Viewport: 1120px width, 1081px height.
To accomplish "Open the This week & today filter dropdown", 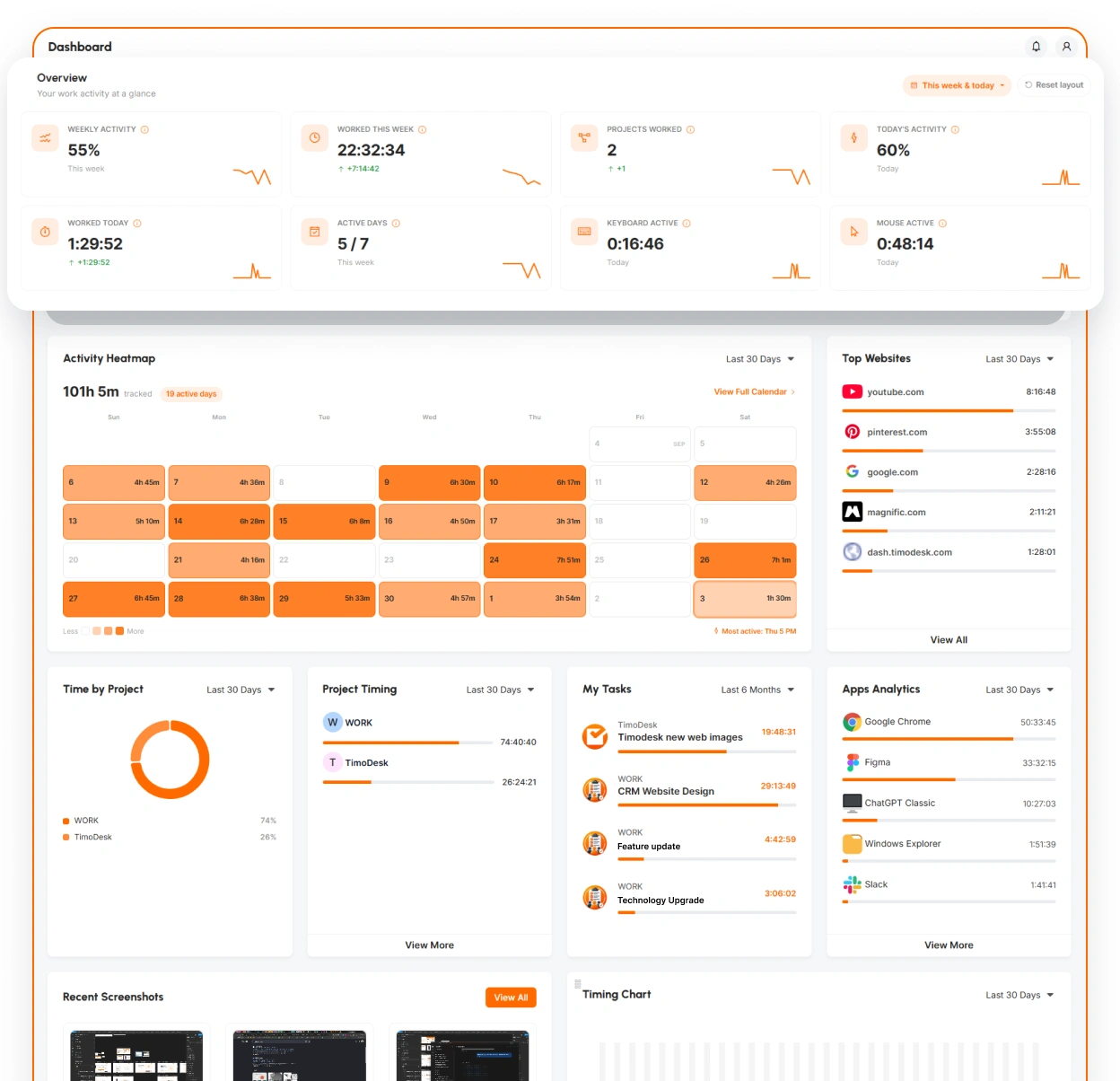I will coord(957,85).
